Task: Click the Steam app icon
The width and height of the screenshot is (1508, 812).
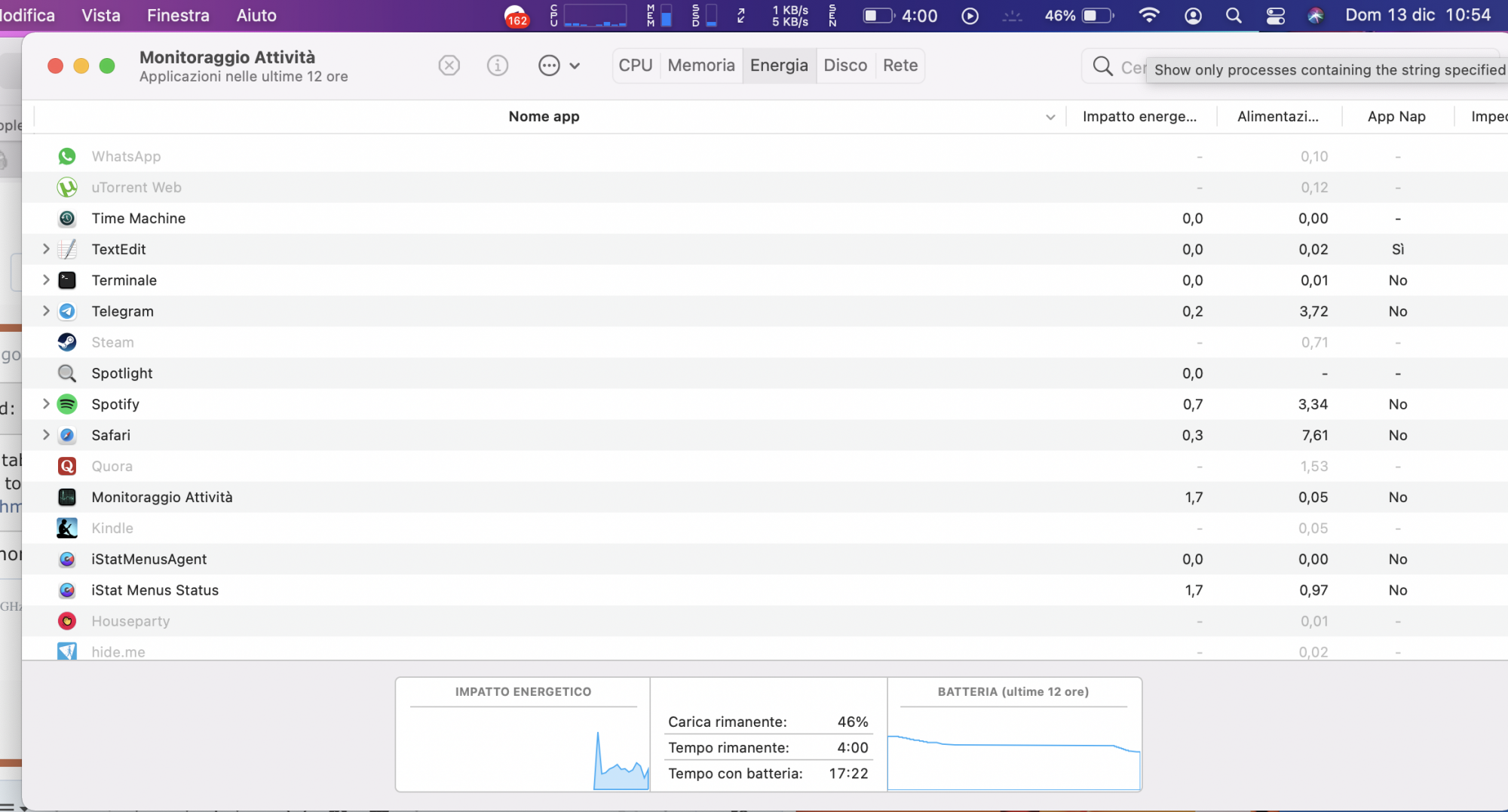Action: pyautogui.click(x=67, y=342)
